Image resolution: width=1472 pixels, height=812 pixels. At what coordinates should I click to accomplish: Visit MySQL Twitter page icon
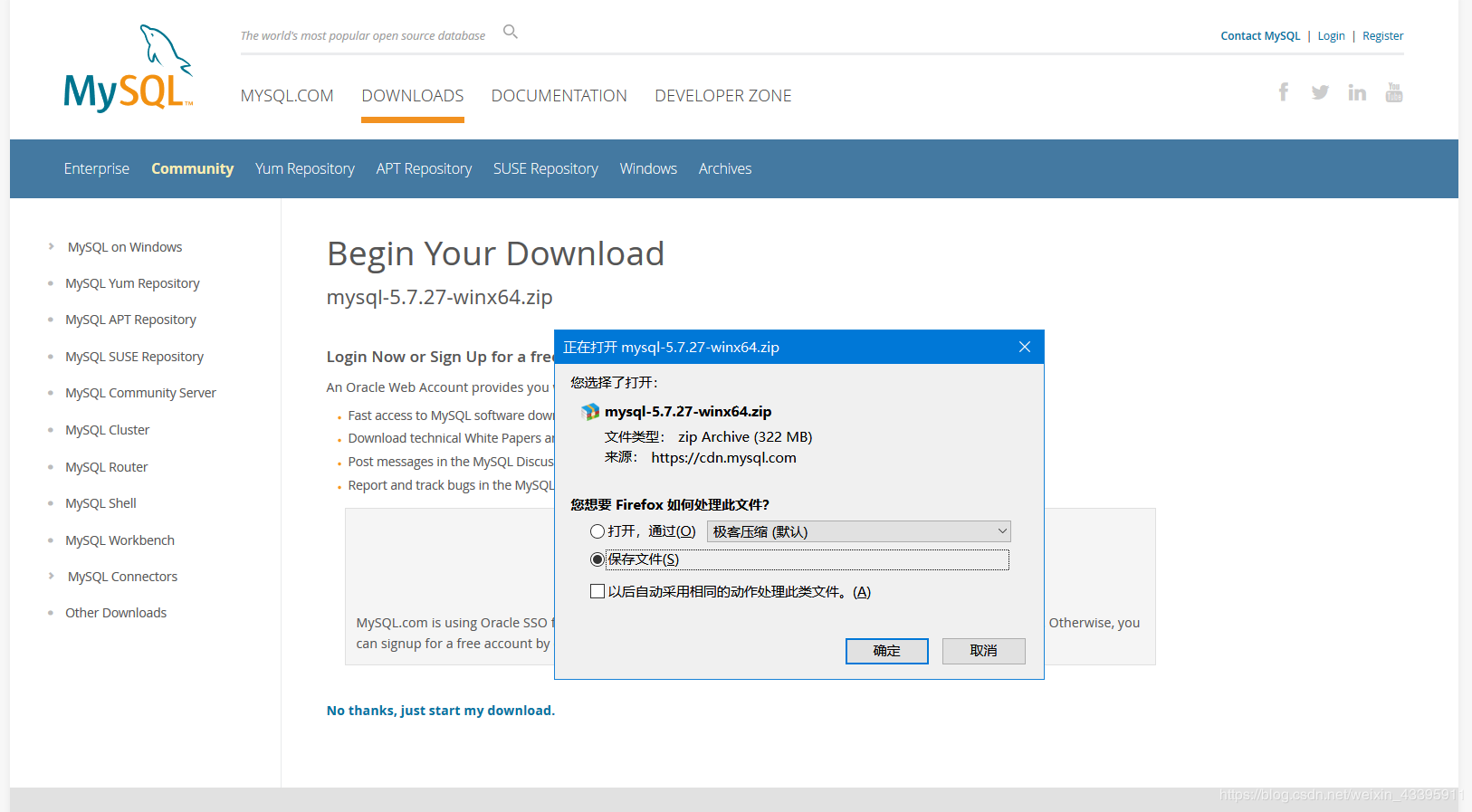1320,92
